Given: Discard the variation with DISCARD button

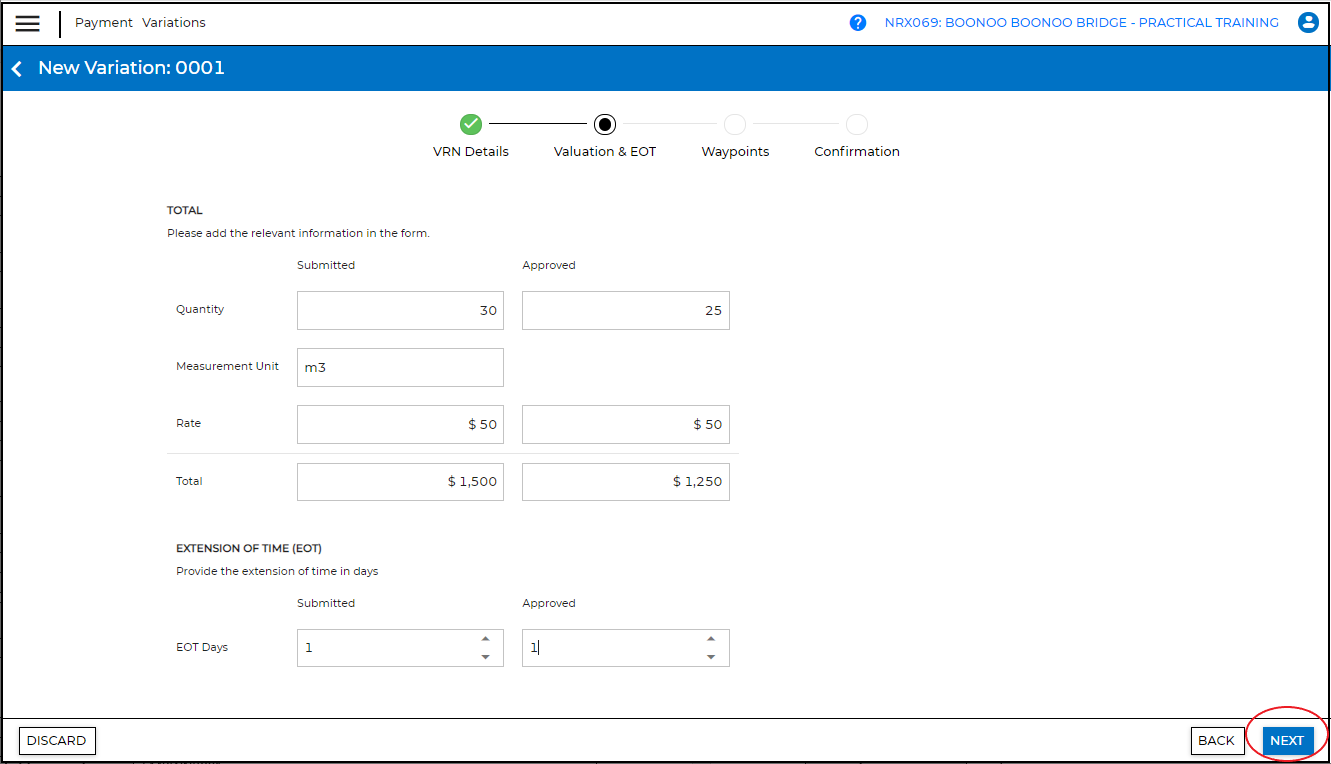Looking at the screenshot, I should pyautogui.click(x=57, y=741).
